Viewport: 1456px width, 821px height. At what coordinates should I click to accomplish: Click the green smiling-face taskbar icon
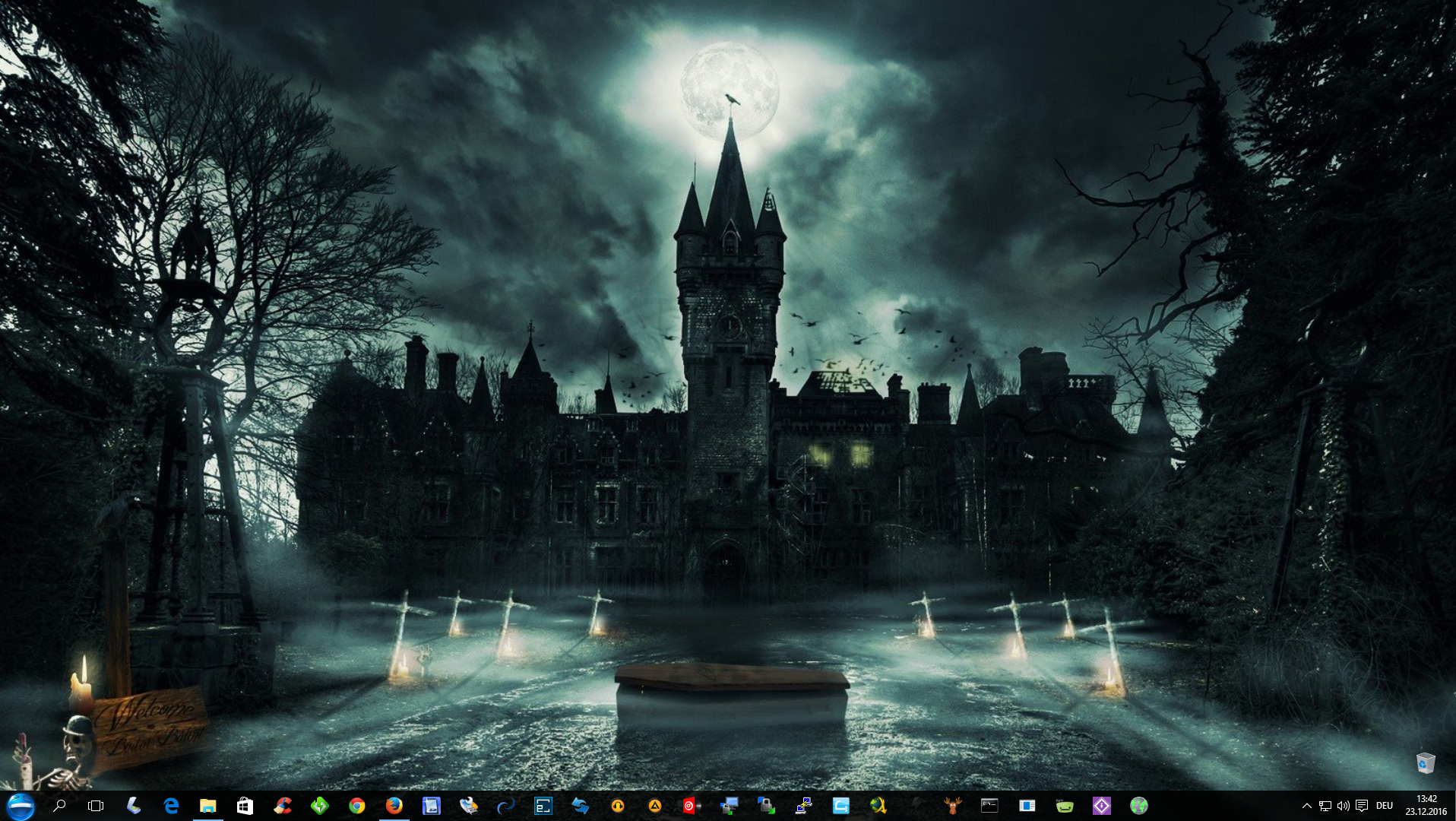[1065, 806]
